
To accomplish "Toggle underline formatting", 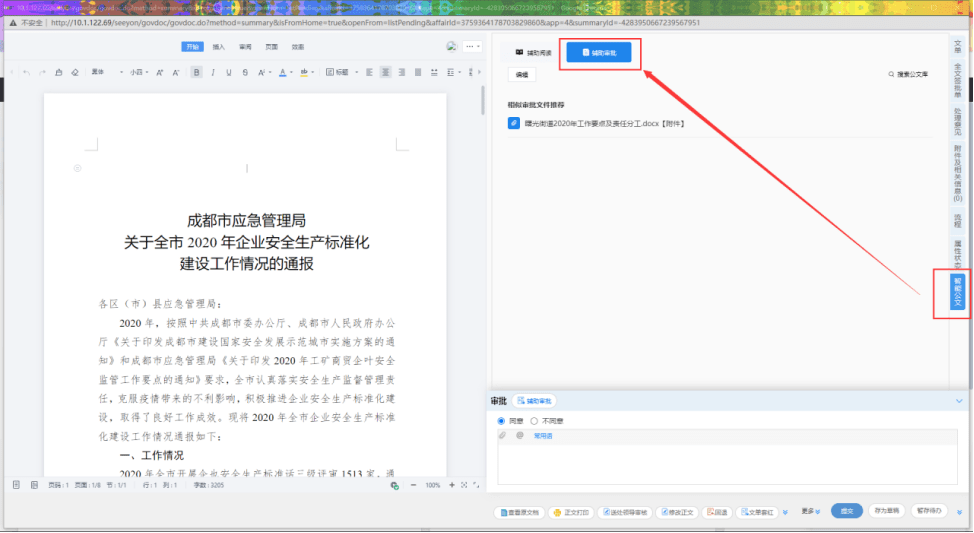I will (229, 73).
